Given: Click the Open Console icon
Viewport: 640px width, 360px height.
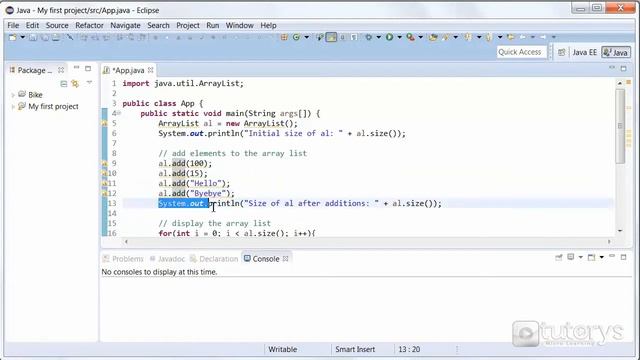Looking at the screenshot, I should coord(591,257).
